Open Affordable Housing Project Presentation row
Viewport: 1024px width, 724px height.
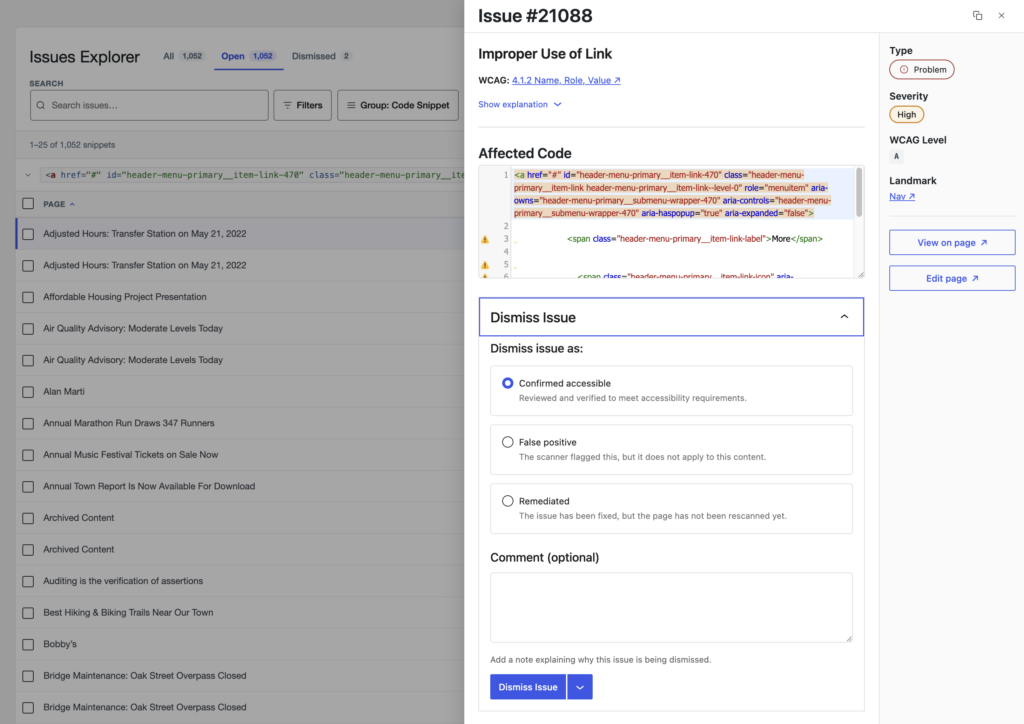click(125, 296)
